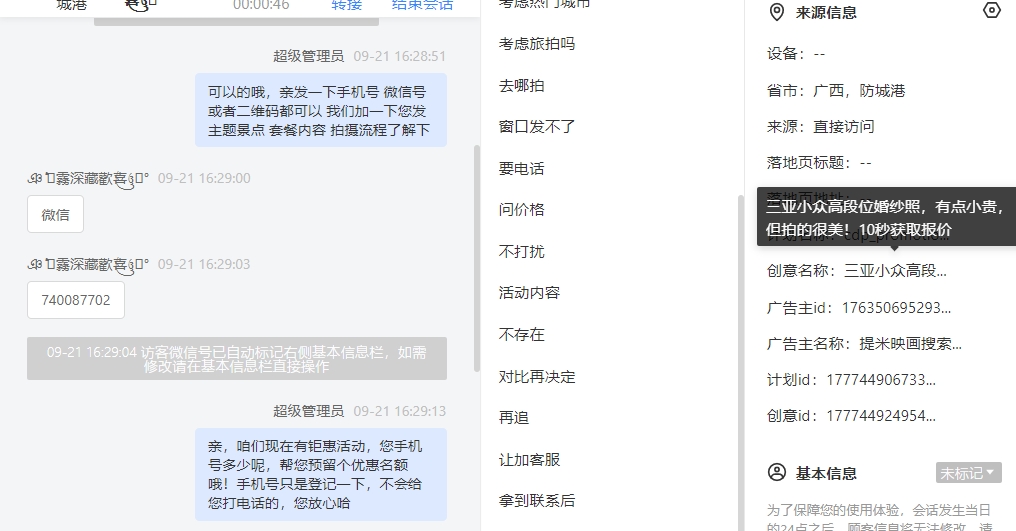Click the location pin icon next to 来源信息

(x=776, y=12)
